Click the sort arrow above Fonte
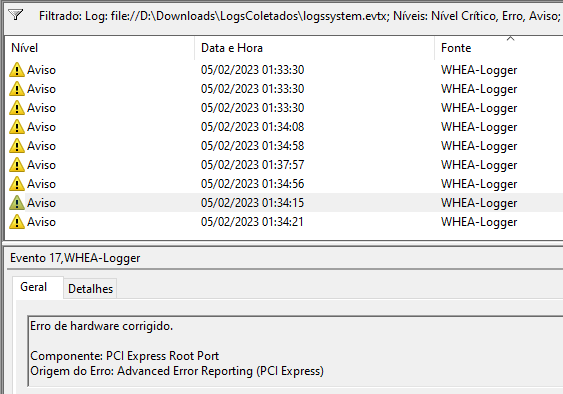The width and height of the screenshot is (563, 394). pos(510,38)
